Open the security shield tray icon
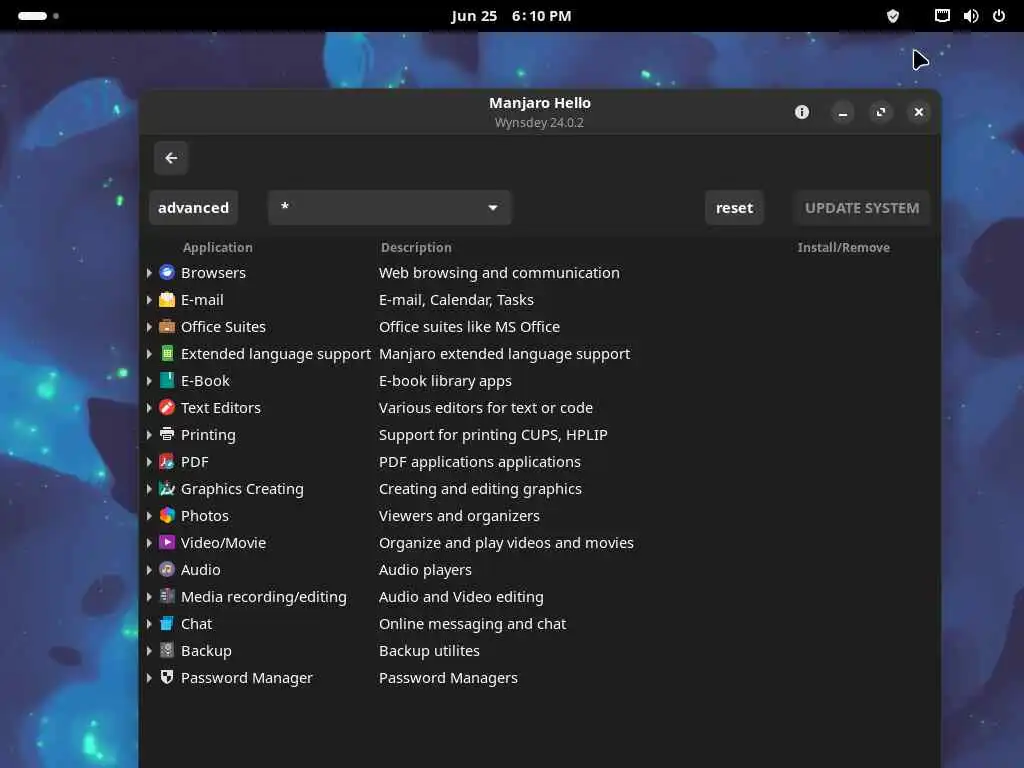Screen dimensions: 1024x768 pyautogui.click(x=893, y=16)
